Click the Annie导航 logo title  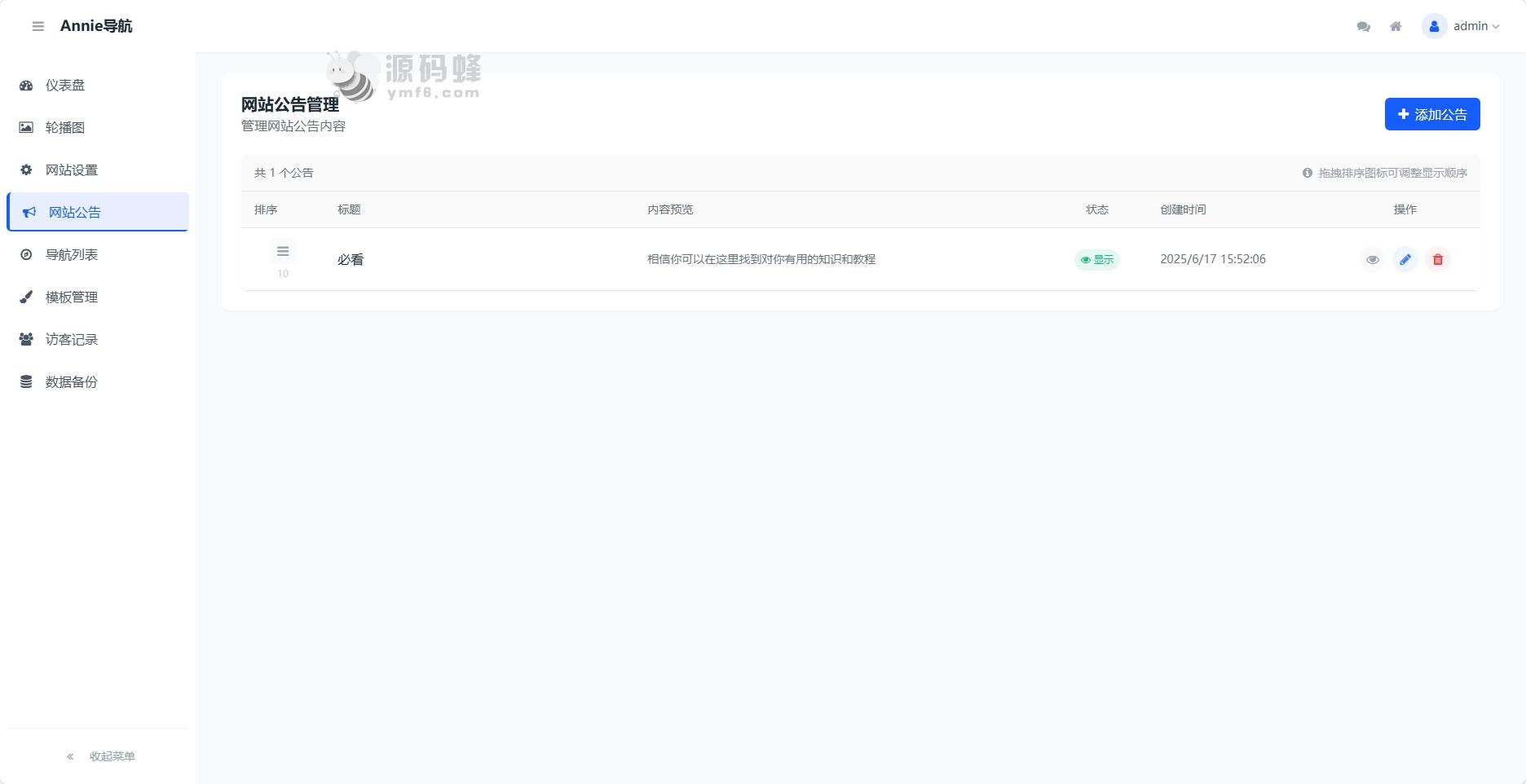coord(96,26)
